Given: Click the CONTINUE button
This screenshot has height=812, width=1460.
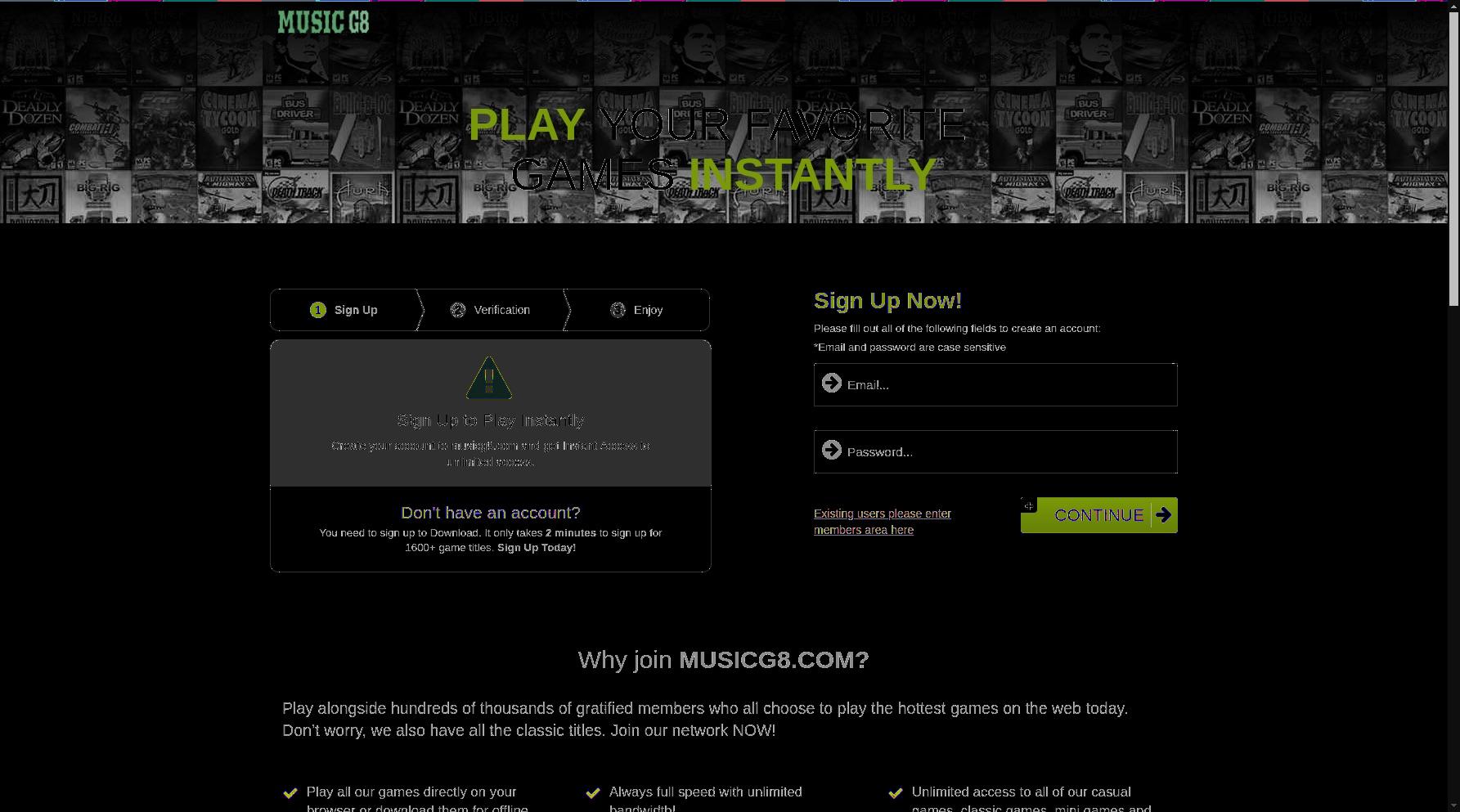Looking at the screenshot, I should pyautogui.click(x=1099, y=515).
